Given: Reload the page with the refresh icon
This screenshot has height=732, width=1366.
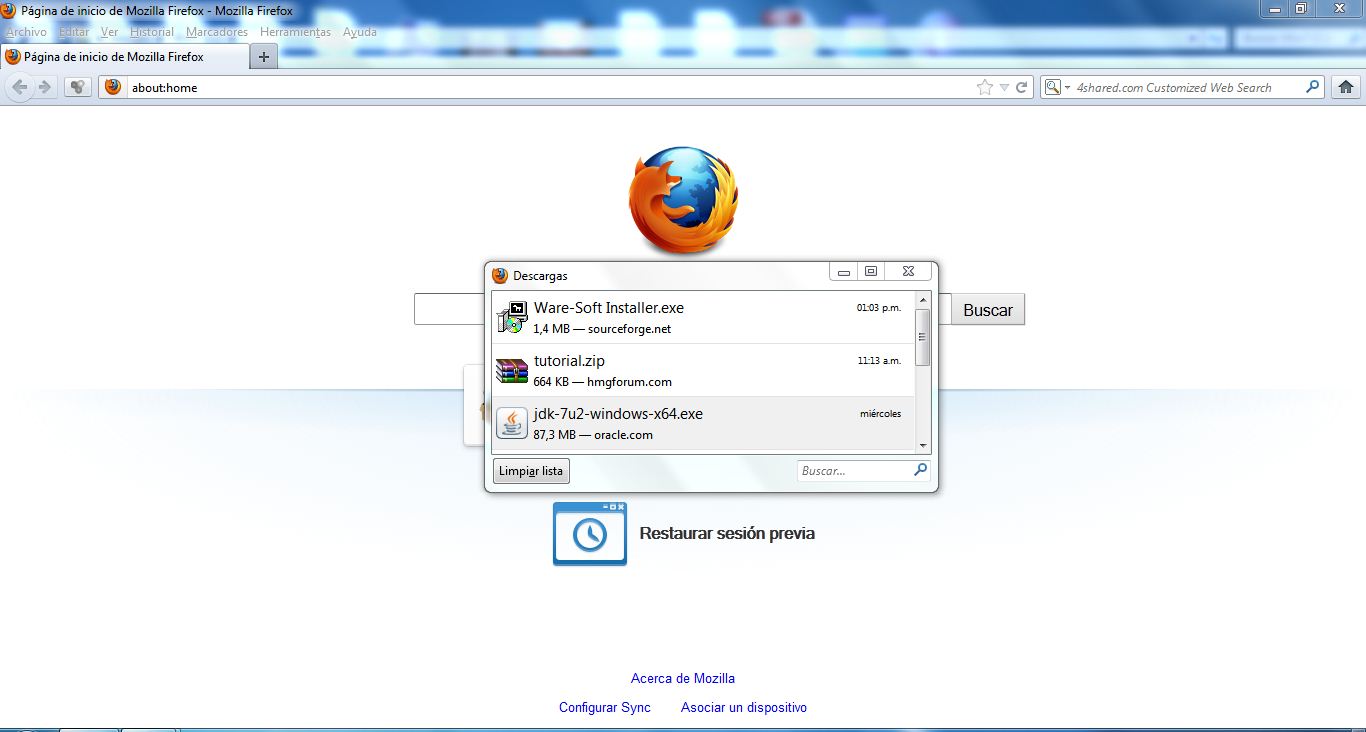Looking at the screenshot, I should (1021, 88).
